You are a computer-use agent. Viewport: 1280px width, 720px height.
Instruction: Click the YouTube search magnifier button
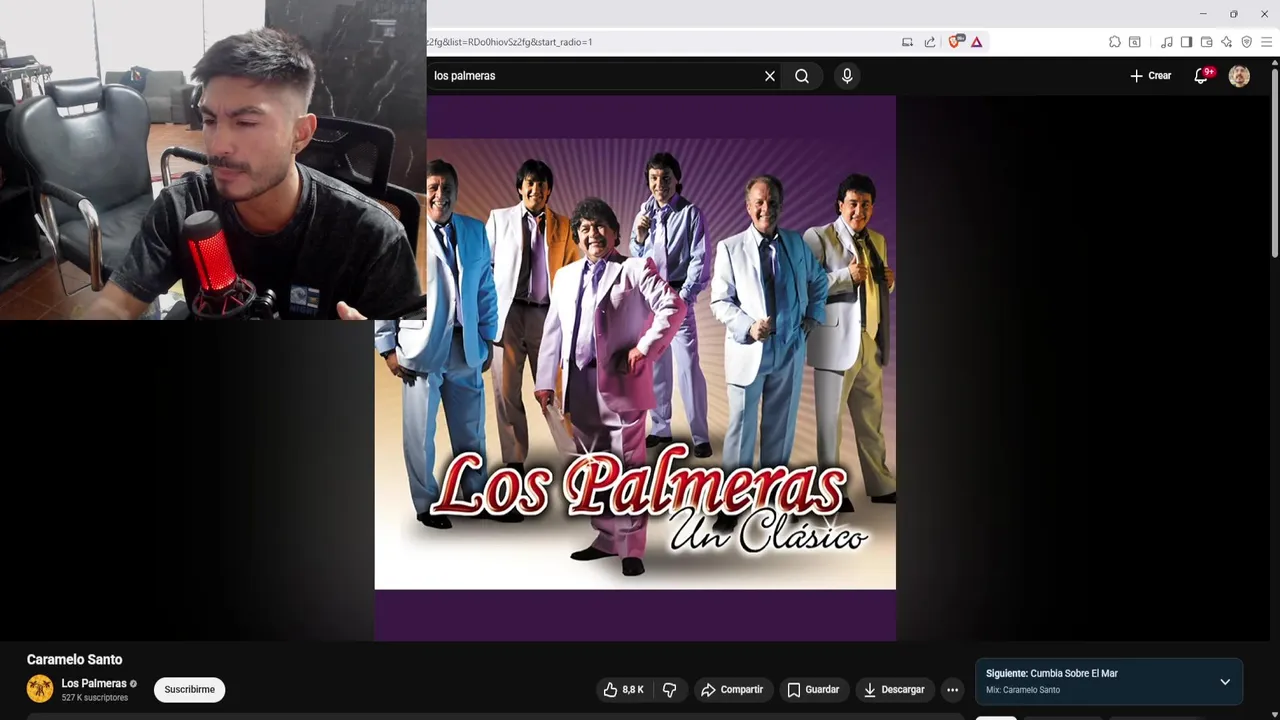tap(802, 76)
